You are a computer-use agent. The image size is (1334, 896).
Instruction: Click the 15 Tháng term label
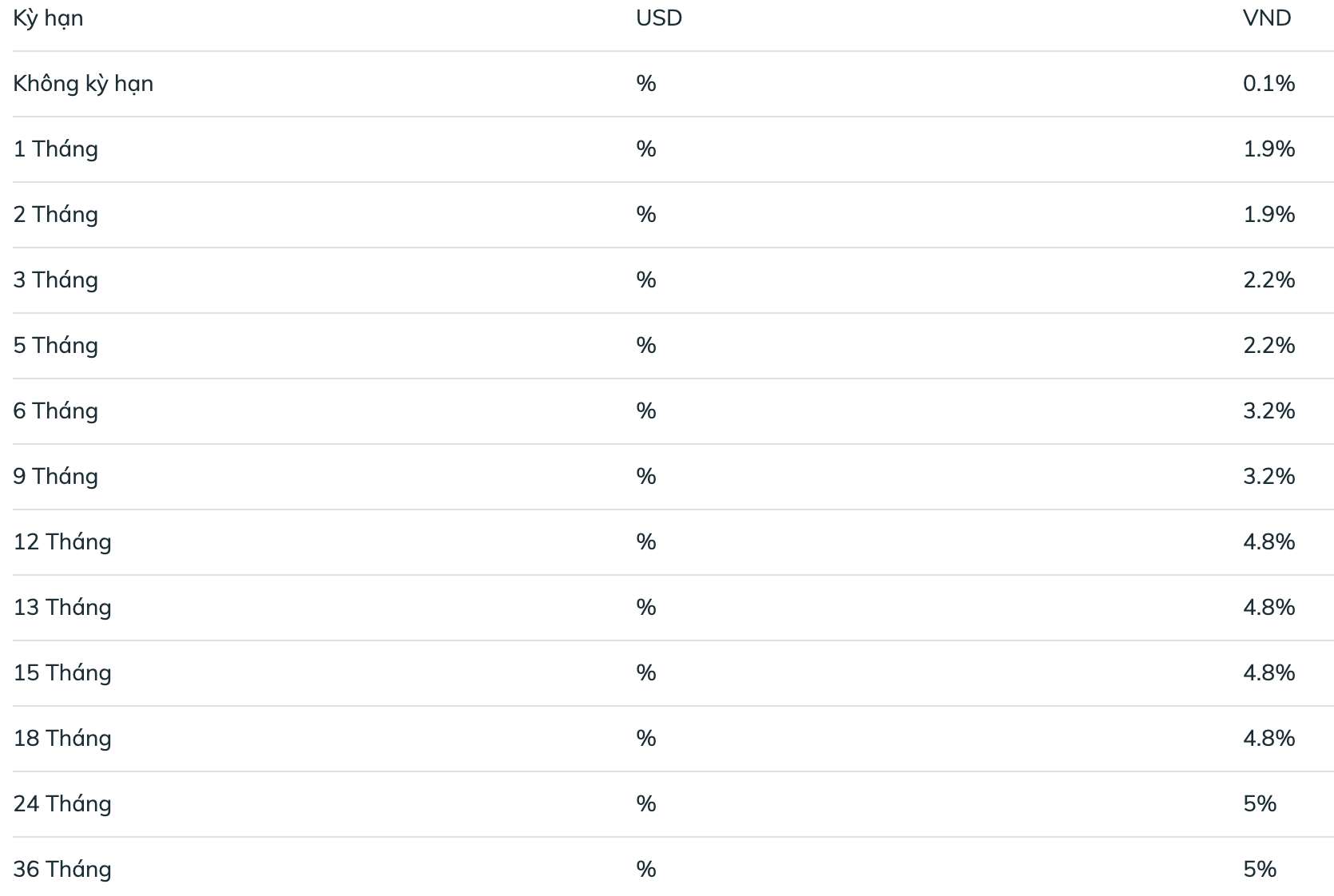point(62,673)
